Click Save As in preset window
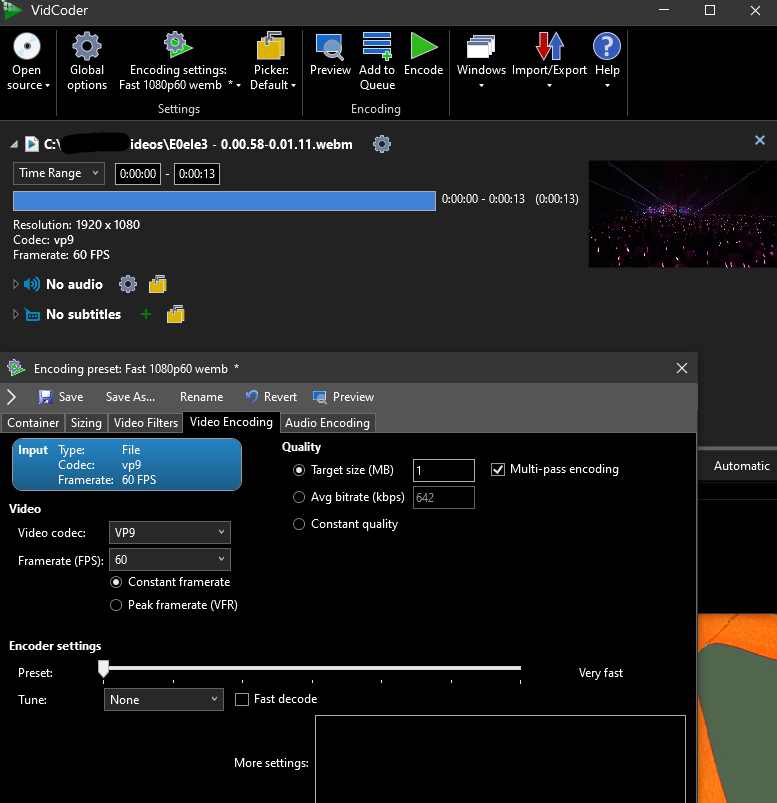The height and width of the screenshot is (803, 777). coord(130,397)
